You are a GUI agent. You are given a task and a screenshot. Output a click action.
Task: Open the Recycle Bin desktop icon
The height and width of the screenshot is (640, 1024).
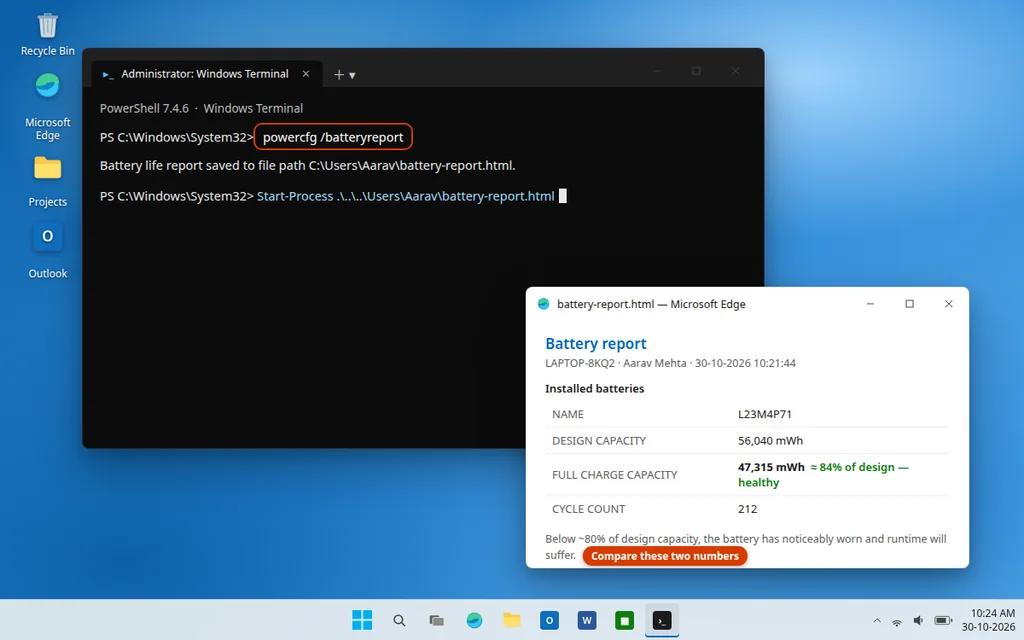pyautogui.click(x=47, y=35)
